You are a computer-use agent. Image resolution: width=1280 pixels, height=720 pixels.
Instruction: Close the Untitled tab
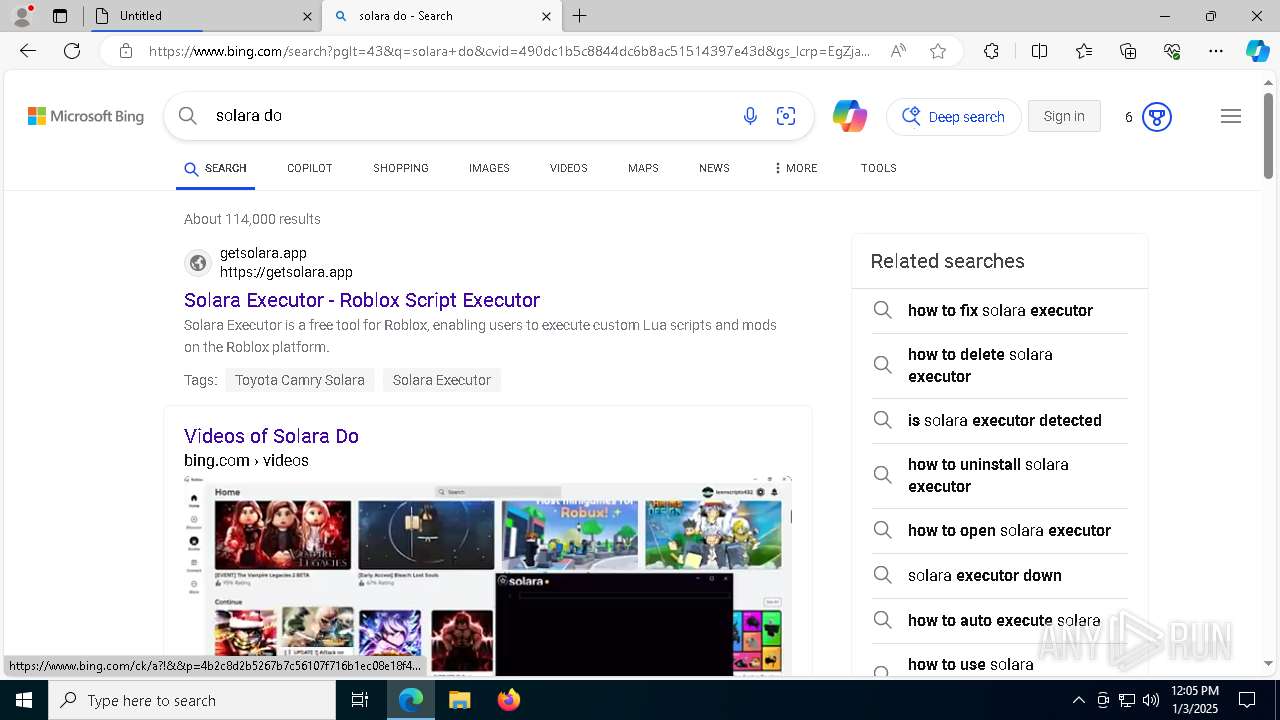point(307,16)
